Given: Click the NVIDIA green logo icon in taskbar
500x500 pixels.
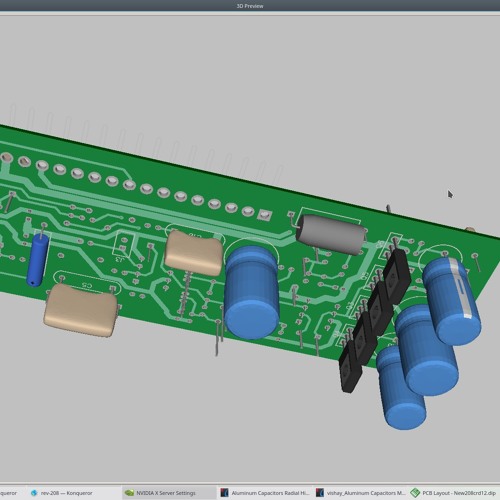Looking at the screenshot, I should pos(129,493).
